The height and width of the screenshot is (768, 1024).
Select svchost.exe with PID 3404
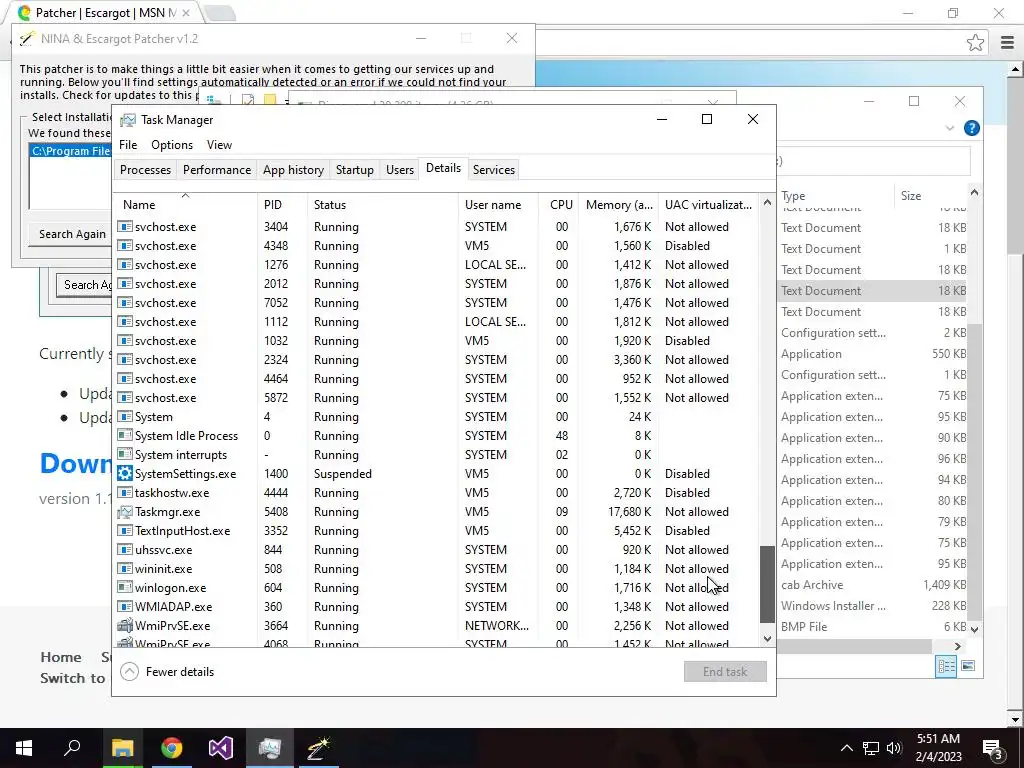click(x=436, y=227)
